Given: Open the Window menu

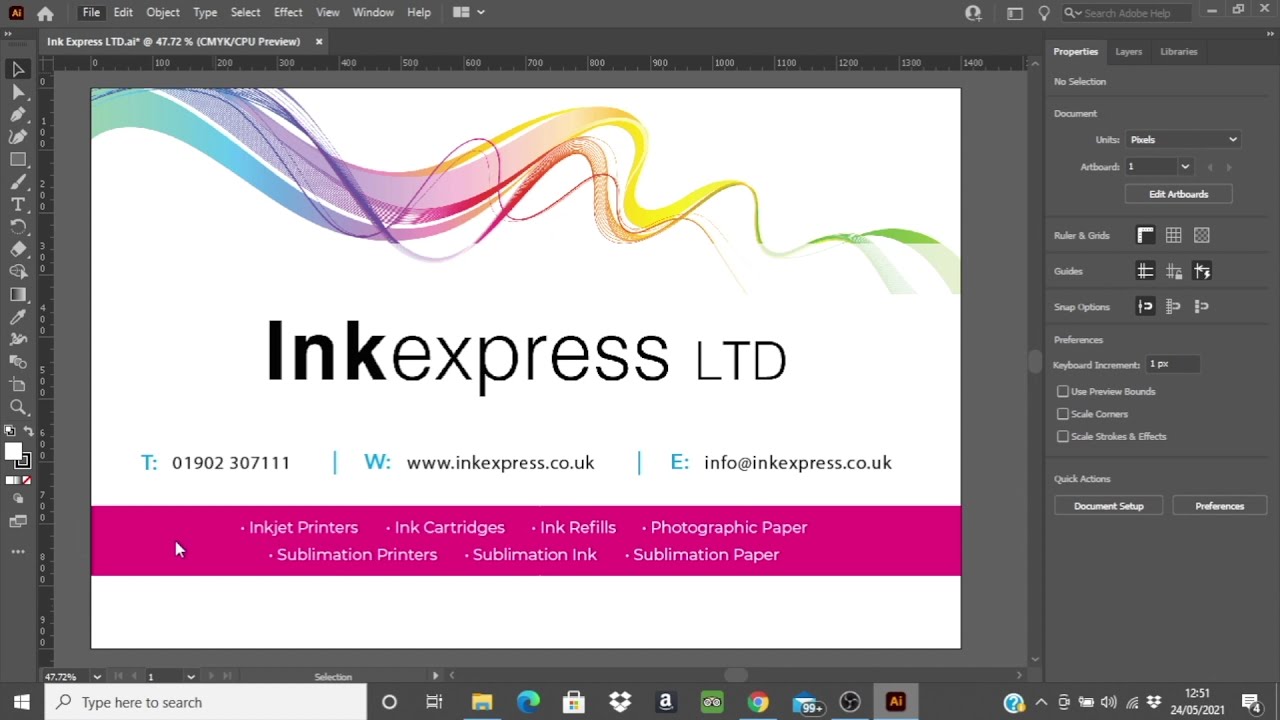Looking at the screenshot, I should (x=373, y=12).
